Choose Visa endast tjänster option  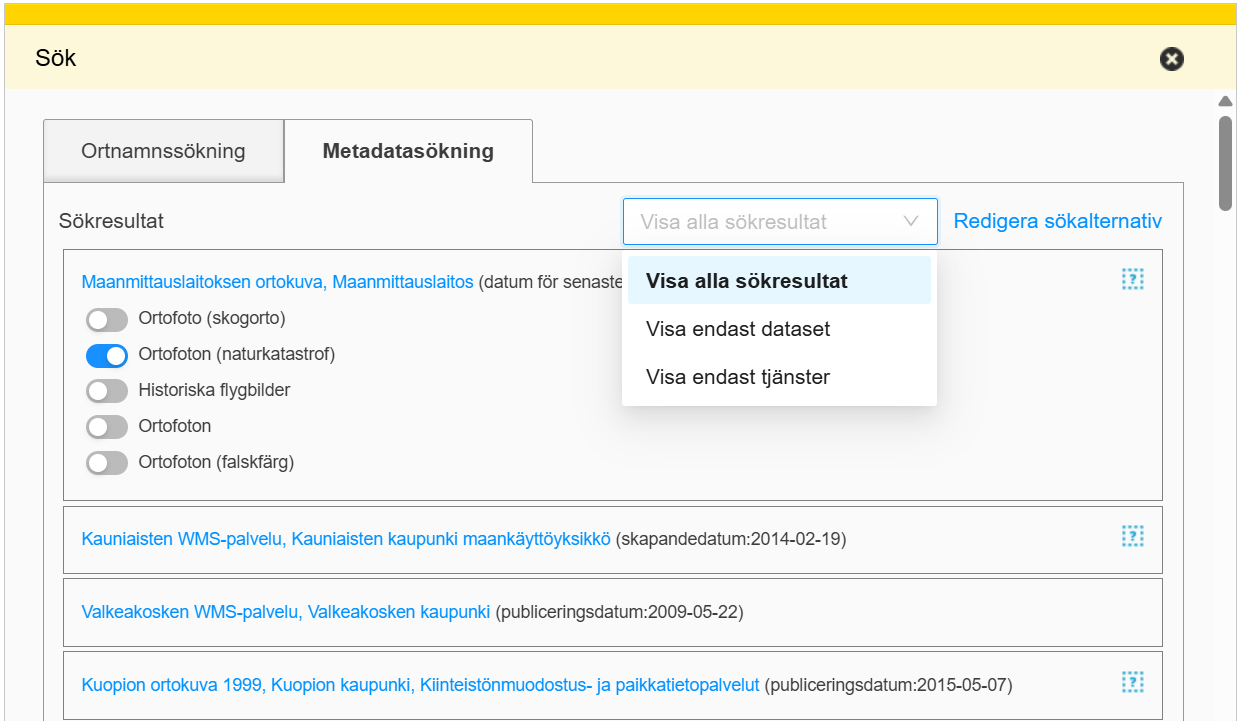click(779, 377)
